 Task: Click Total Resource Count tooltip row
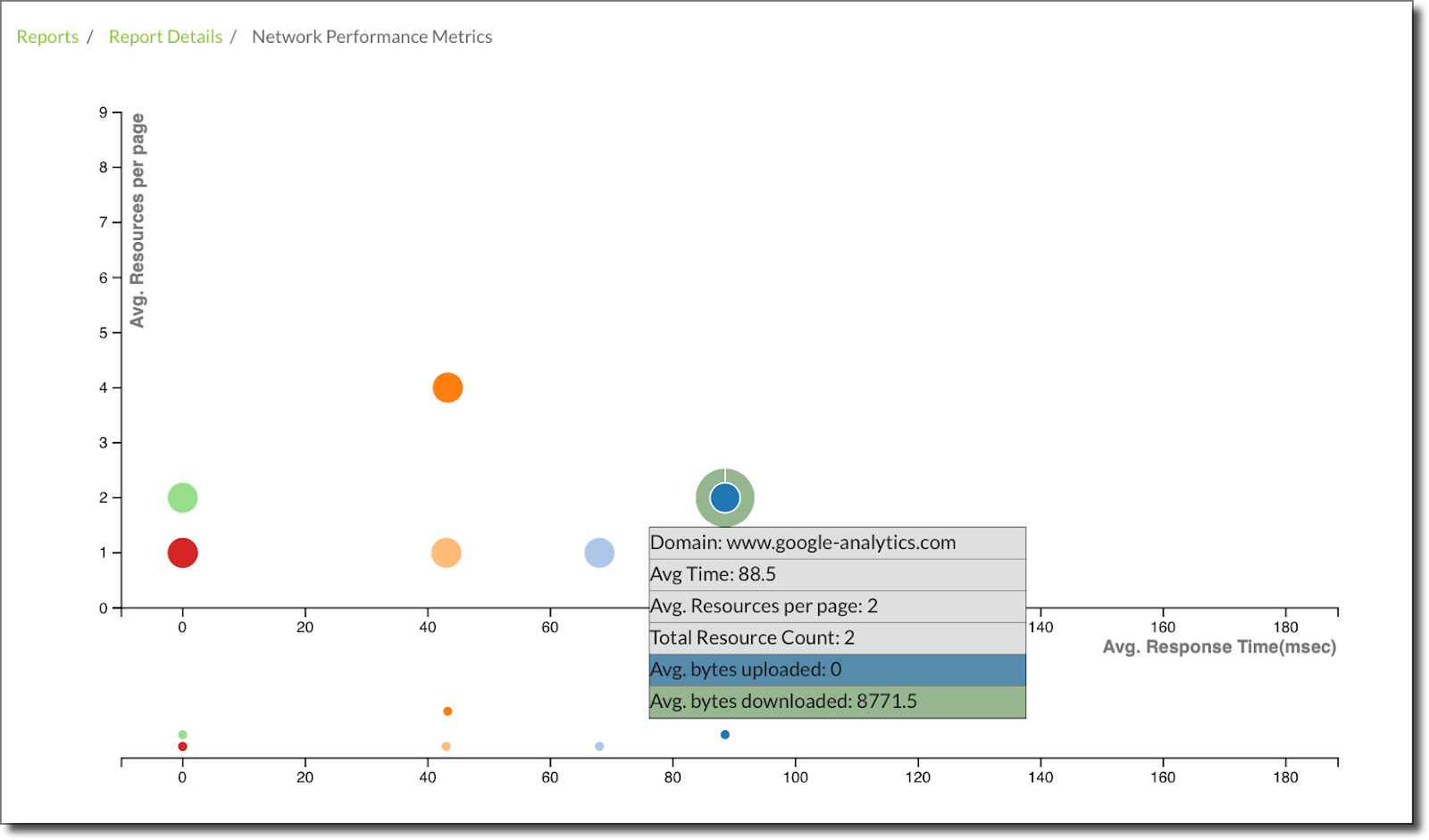tap(837, 637)
